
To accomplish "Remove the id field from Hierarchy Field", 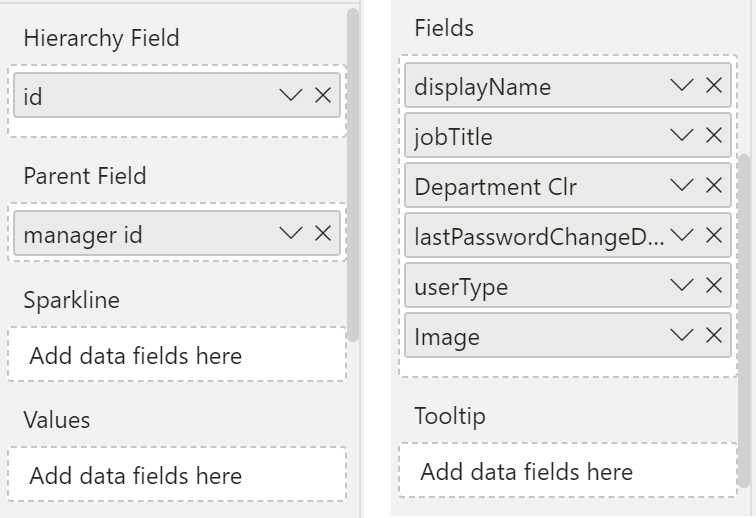I will point(323,95).
